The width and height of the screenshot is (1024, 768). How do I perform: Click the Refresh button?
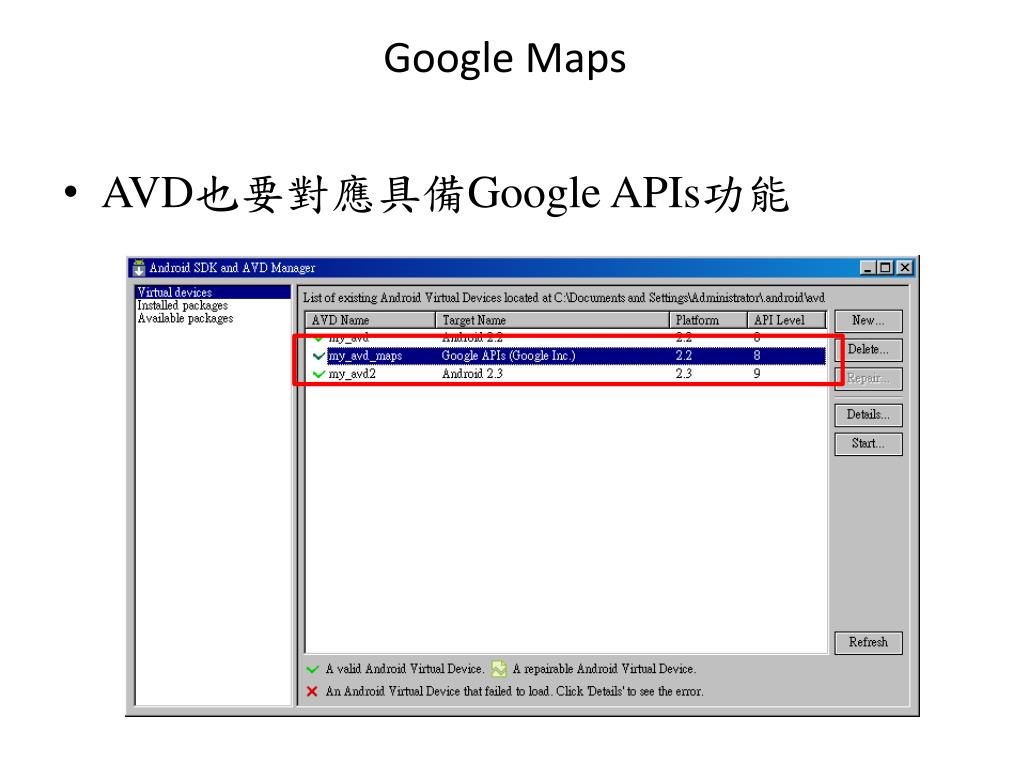coord(868,643)
